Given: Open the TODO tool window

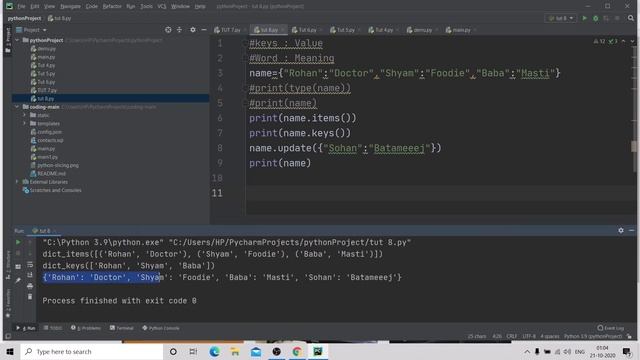Looking at the screenshot, I should click(x=53, y=328).
